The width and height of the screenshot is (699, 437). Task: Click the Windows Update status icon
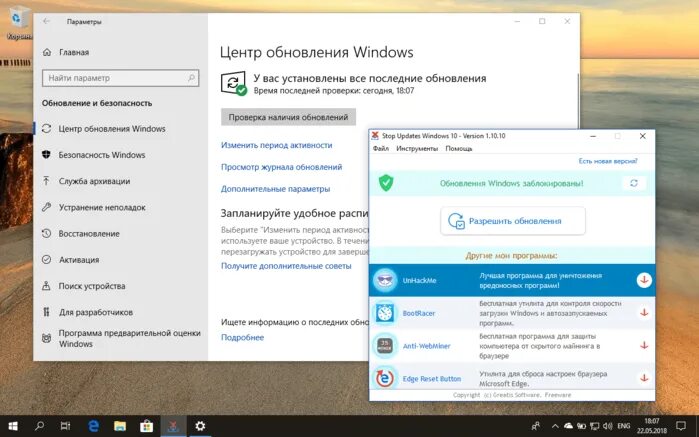pos(234,83)
